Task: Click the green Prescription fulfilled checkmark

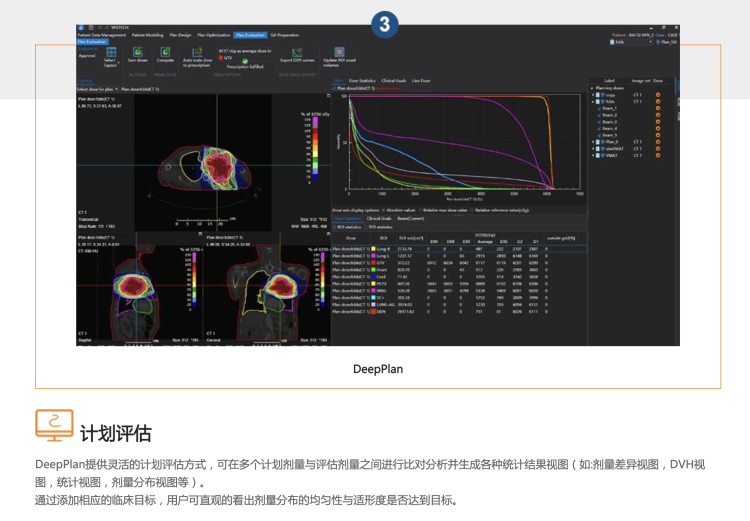Action: click(245, 61)
